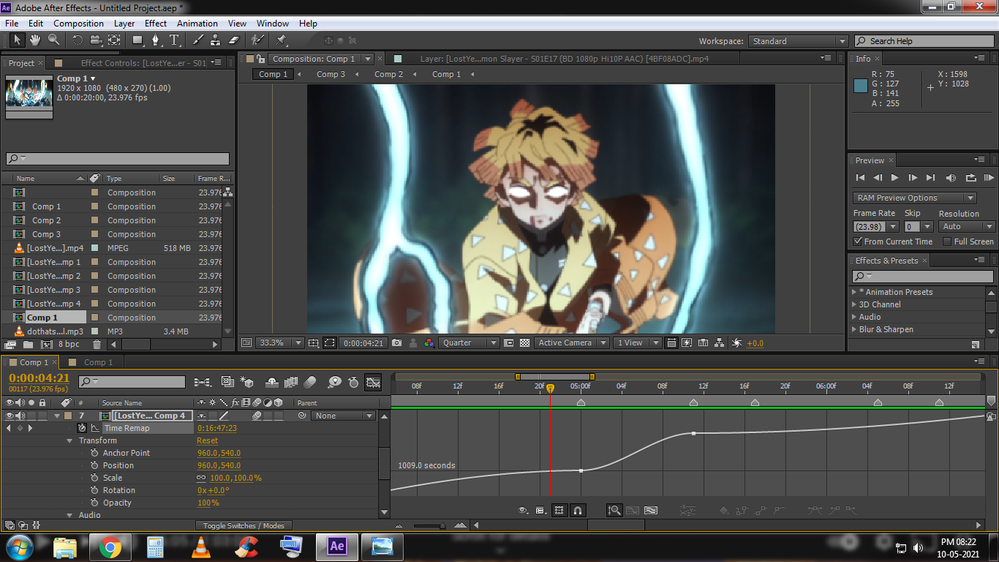This screenshot has width=999, height=562.
Task: Toggle Position stopwatch
Action: click(94, 466)
